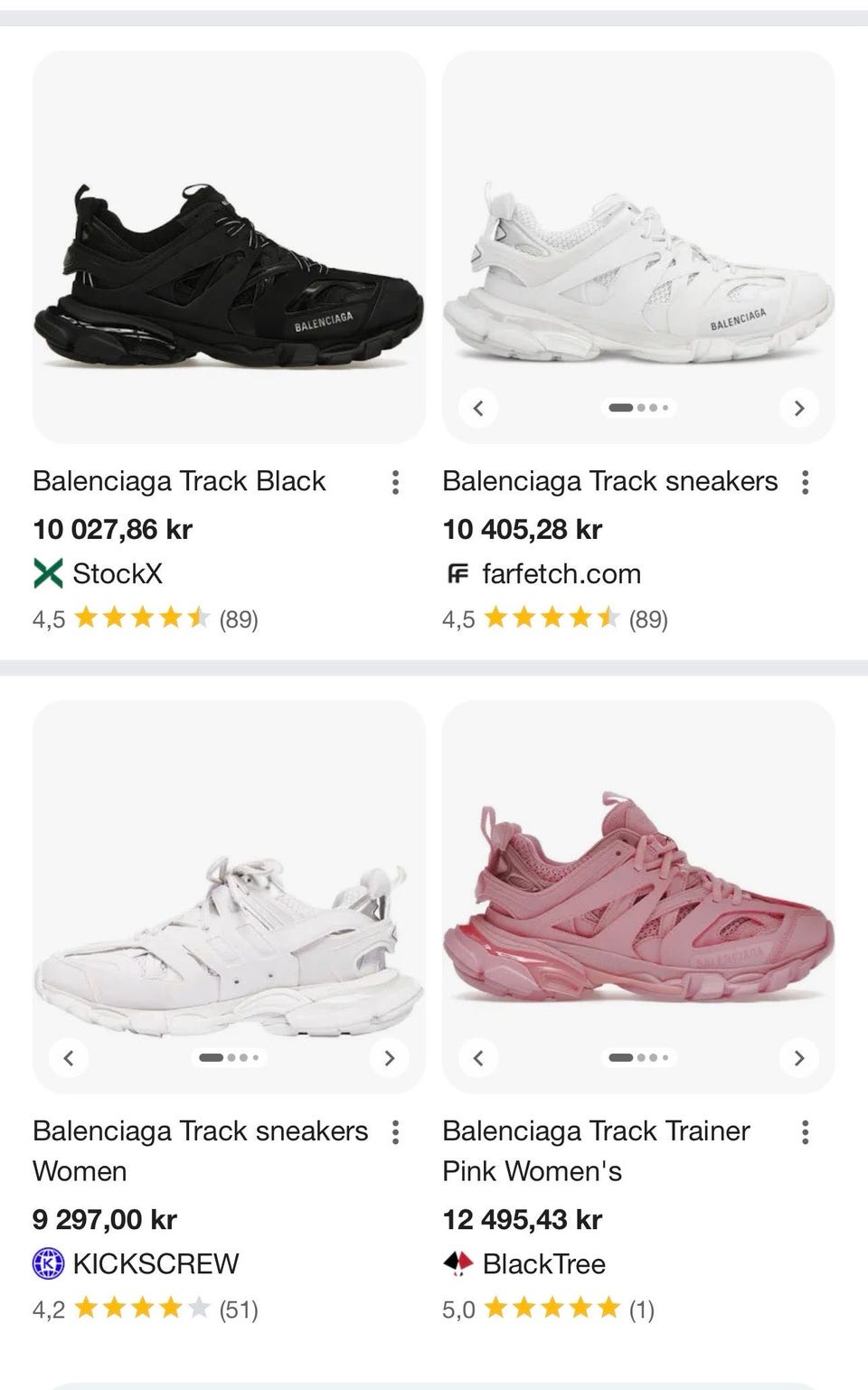Open BlackTree seller link
Screen dimensions: 868x1390
click(x=543, y=1263)
